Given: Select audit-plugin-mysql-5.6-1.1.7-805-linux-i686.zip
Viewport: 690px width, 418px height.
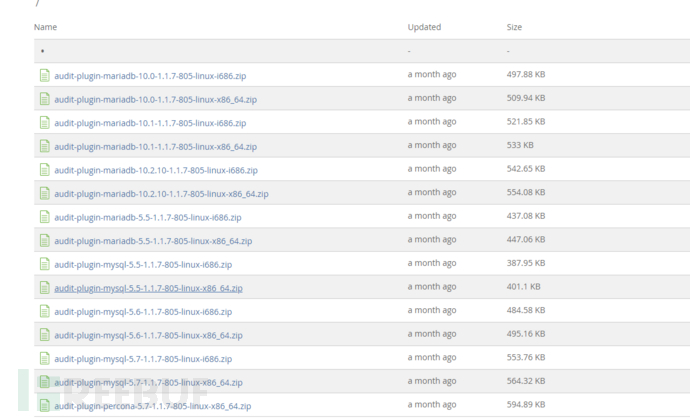Looking at the screenshot, I should [143, 312].
